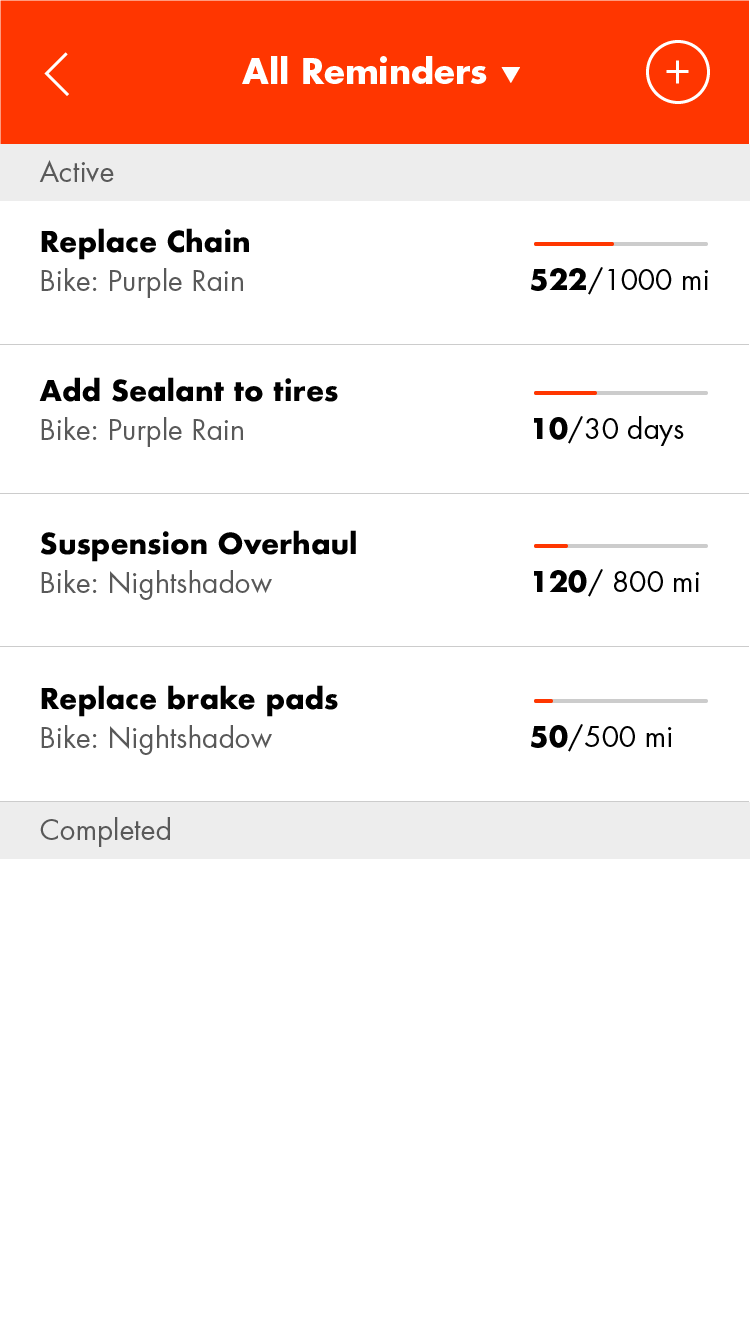Expand the Completed section header
750x1334 pixels.
pyautogui.click(x=105, y=830)
